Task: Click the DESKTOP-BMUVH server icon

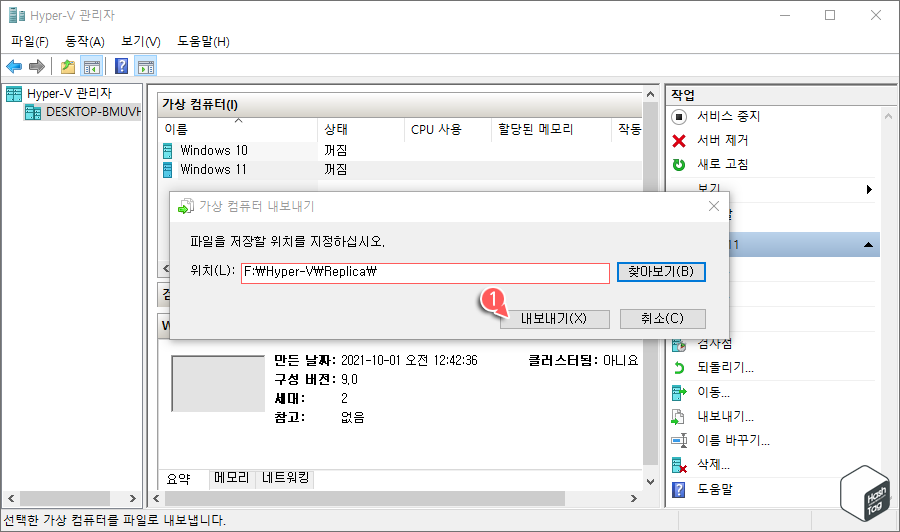Action: [x=33, y=112]
